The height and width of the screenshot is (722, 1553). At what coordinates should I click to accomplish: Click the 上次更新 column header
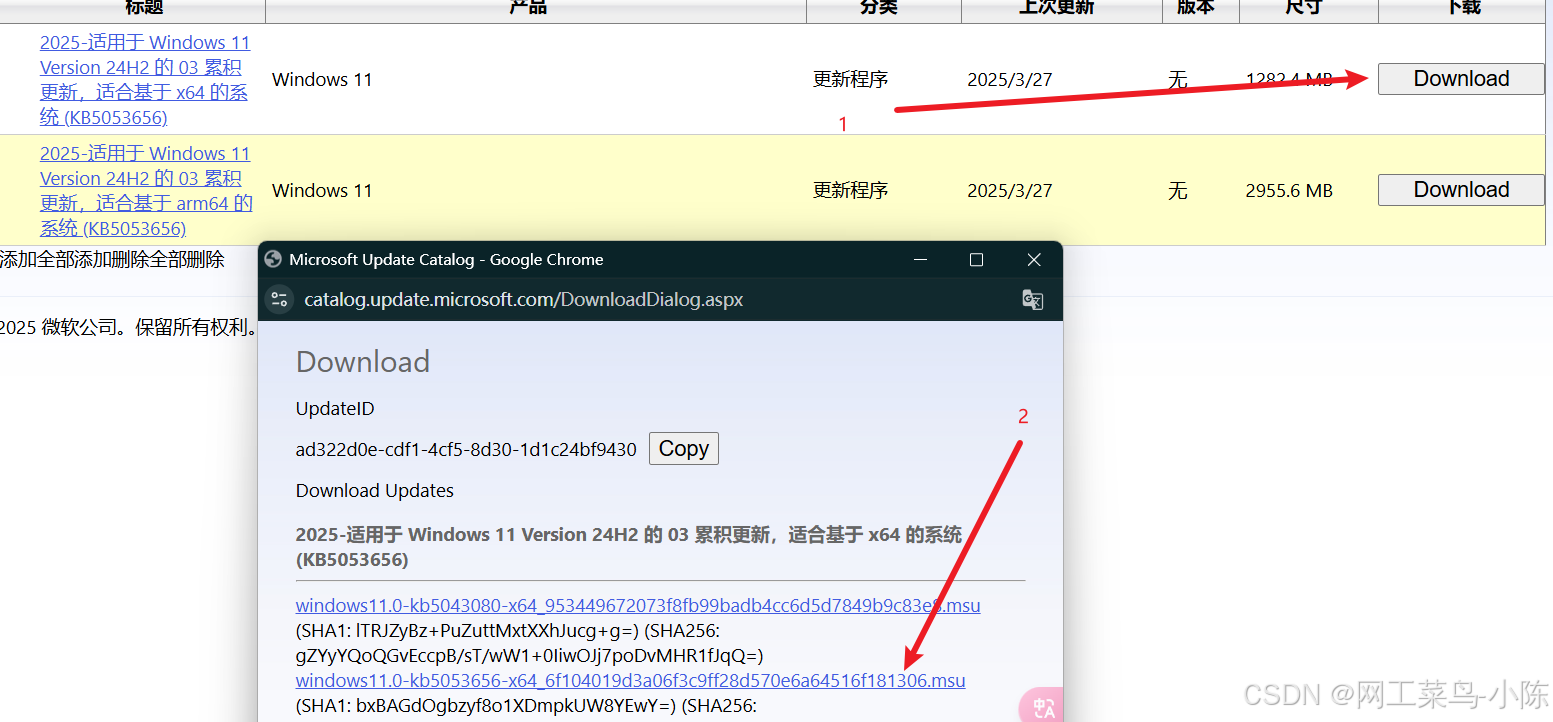pyautogui.click(x=1056, y=7)
